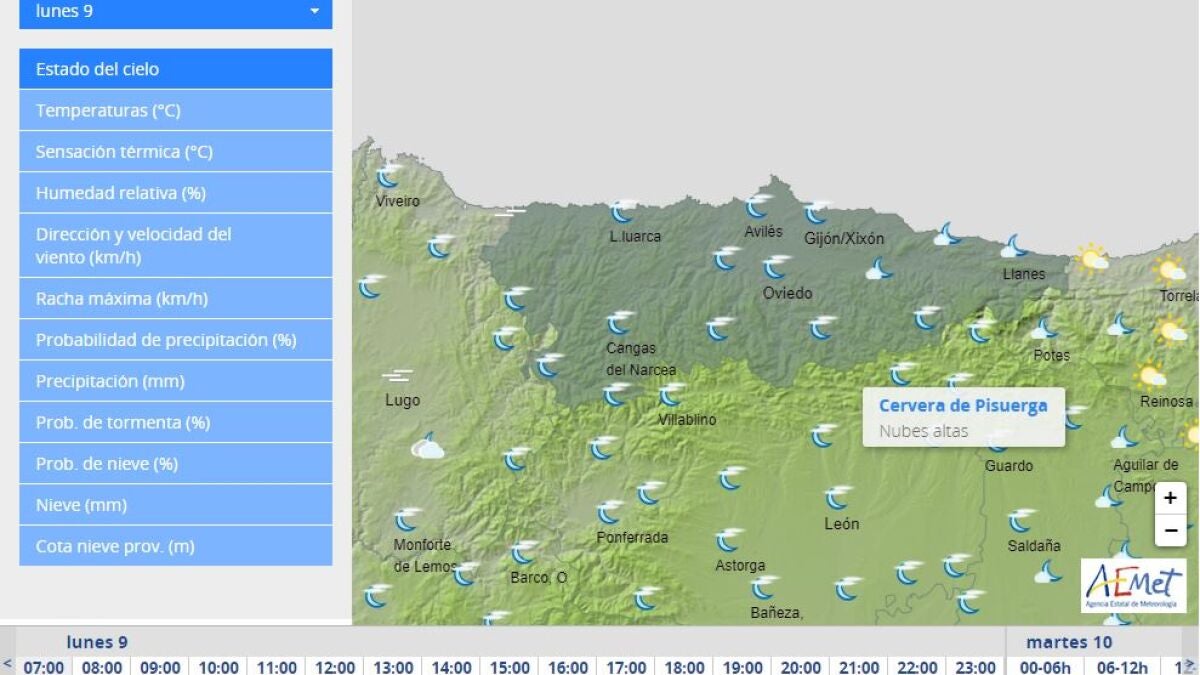
Task: Click the Cervera de Pisuerga tooltip title
Action: click(x=962, y=405)
